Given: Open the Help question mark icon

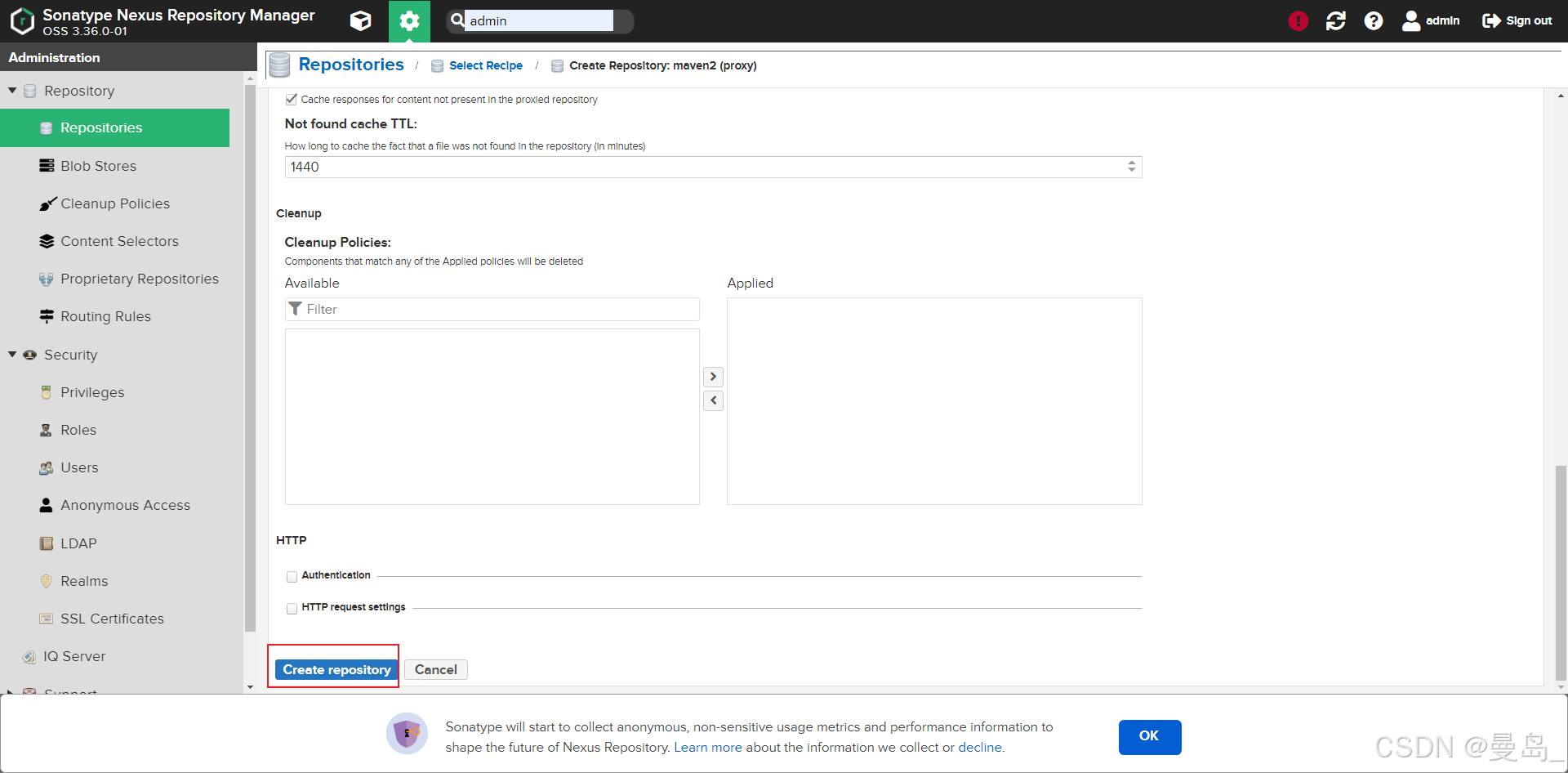Looking at the screenshot, I should [1374, 21].
